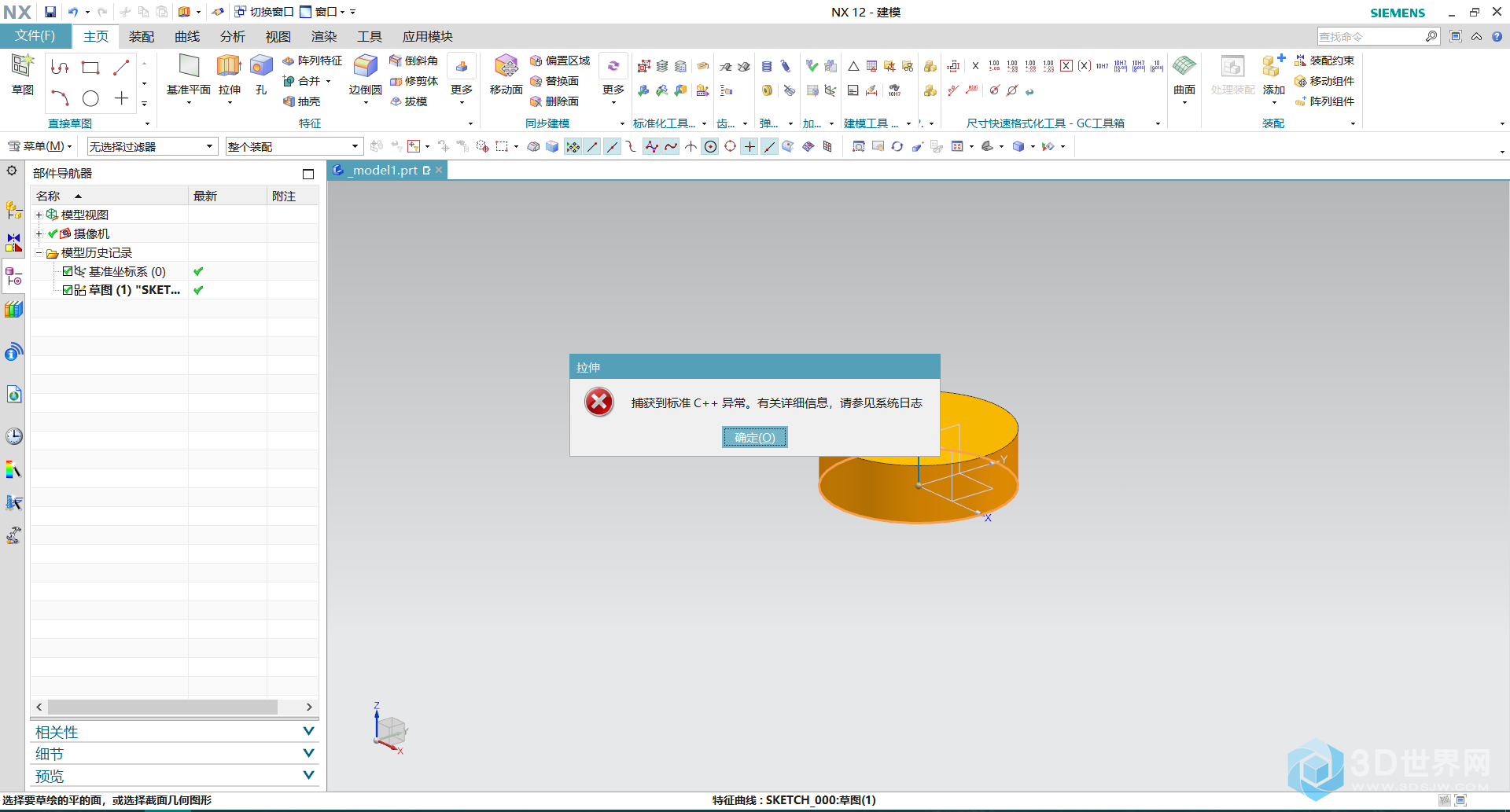This screenshot has width=1510, height=812.
Task: Select the 抽壳 shell tool
Action: point(302,101)
